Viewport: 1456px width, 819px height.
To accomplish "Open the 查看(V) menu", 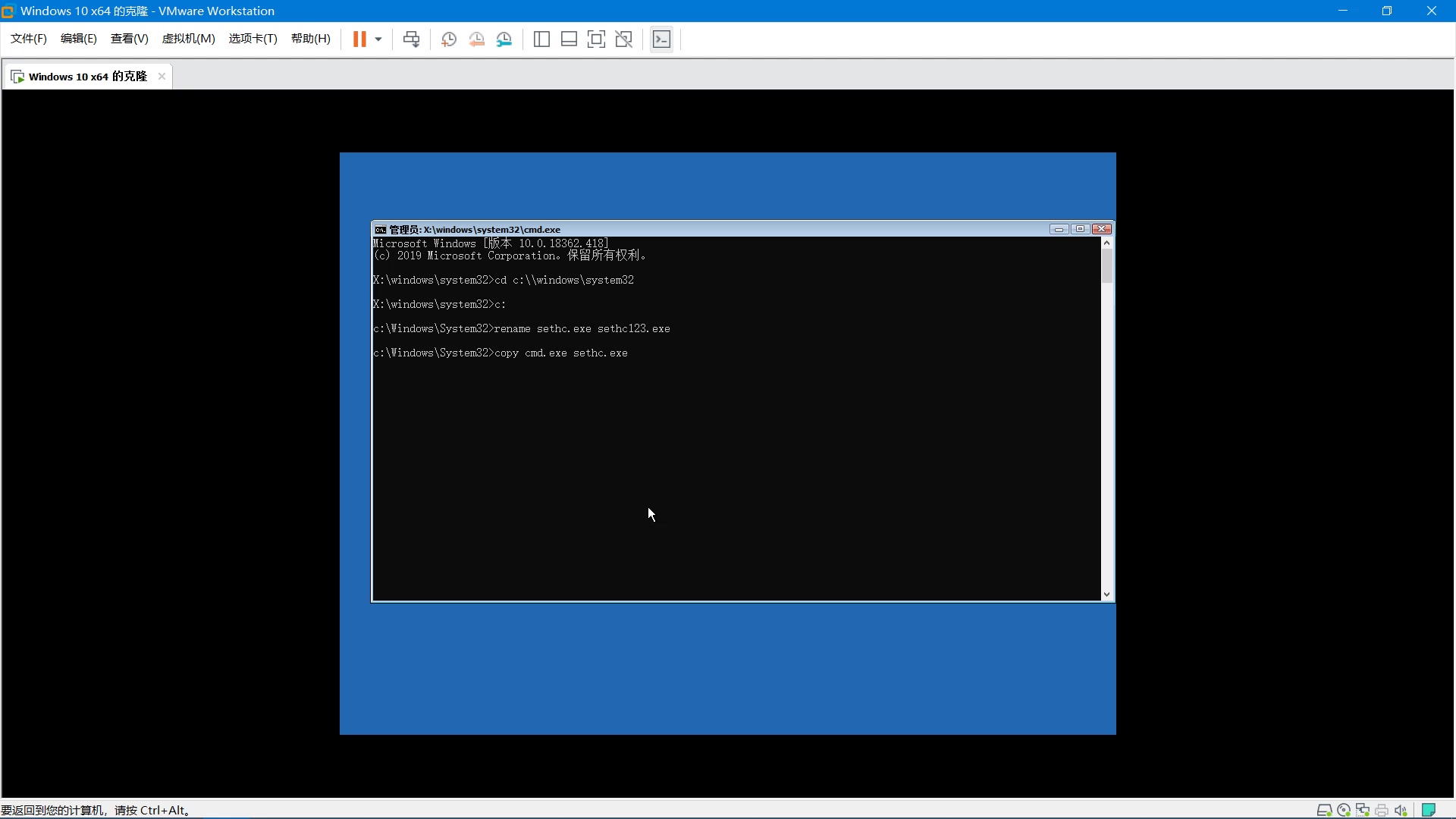I will [129, 39].
